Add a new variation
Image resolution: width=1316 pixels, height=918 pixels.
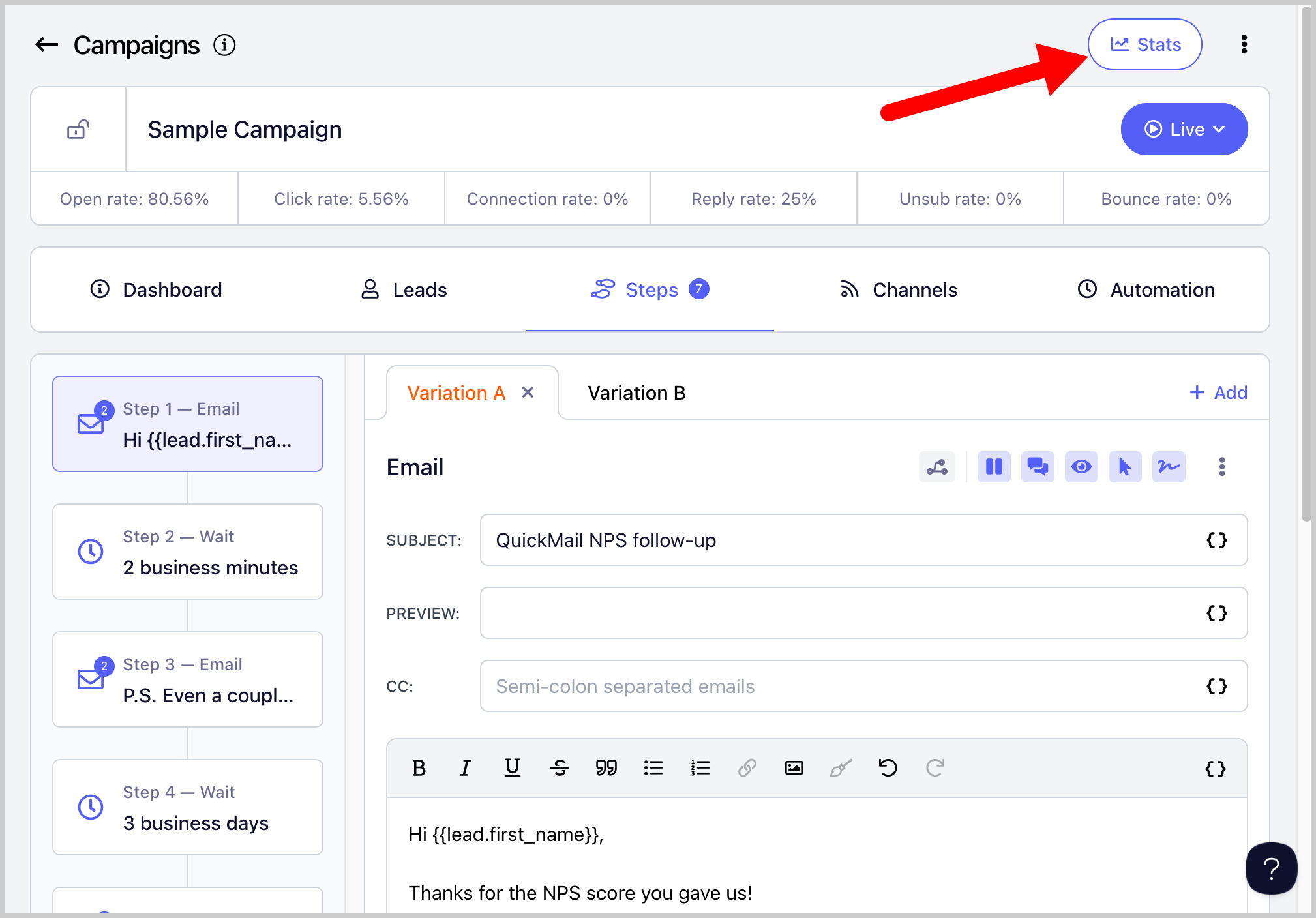(1218, 392)
